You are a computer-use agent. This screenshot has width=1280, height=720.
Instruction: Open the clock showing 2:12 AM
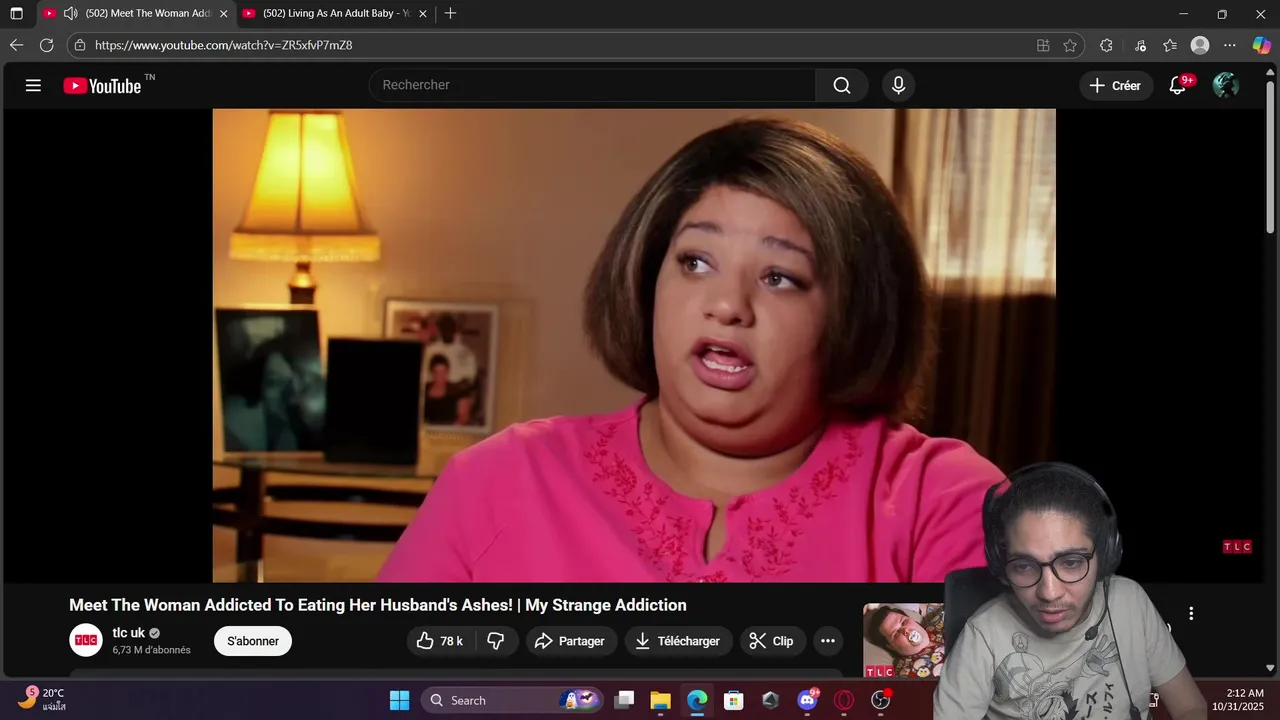click(1238, 699)
